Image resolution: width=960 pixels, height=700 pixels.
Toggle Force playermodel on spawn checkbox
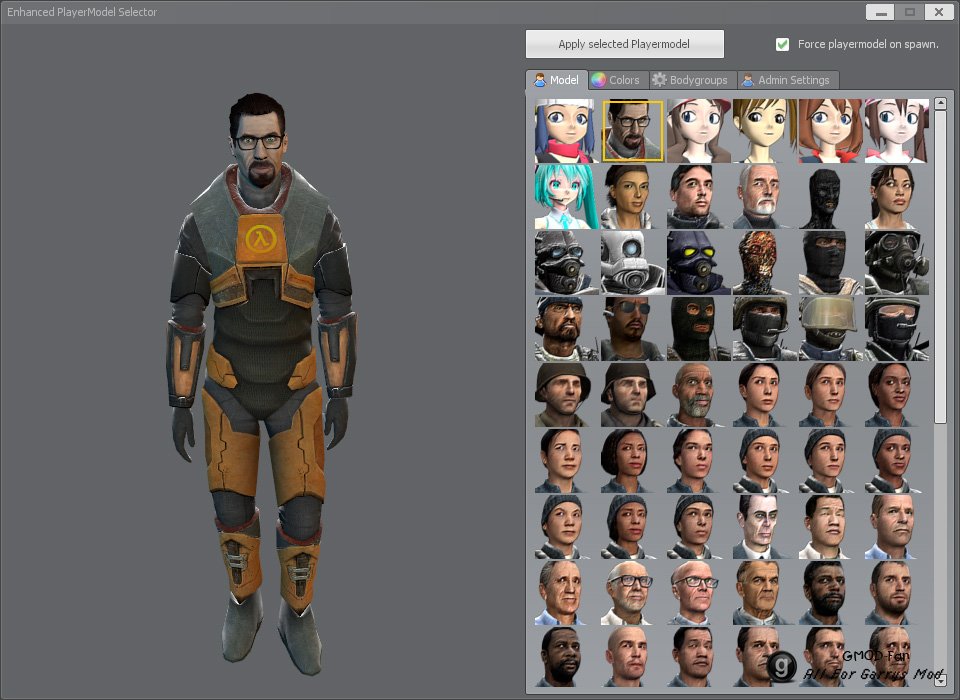click(x=782, y=44)
